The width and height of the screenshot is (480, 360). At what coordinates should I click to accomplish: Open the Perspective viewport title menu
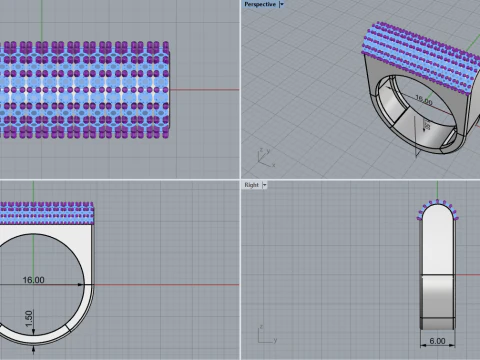(x=260, y=4)
